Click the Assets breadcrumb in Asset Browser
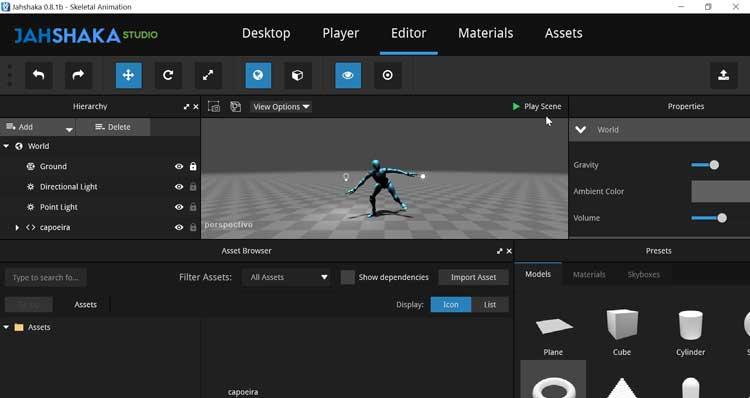750x398 pixels. click(86, 305)
